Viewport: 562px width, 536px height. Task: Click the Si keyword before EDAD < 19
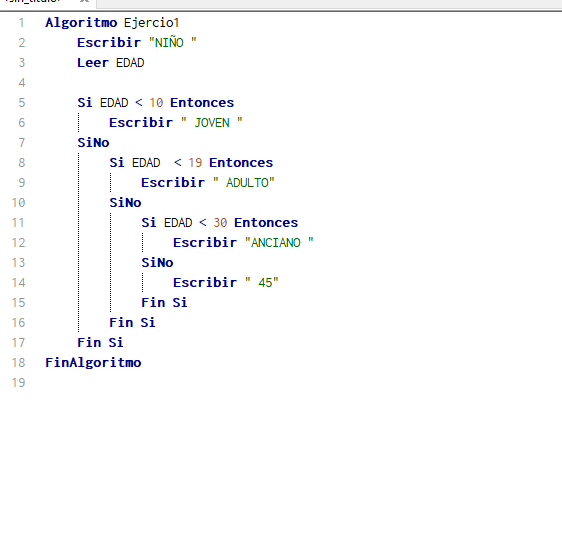(117, 163)
